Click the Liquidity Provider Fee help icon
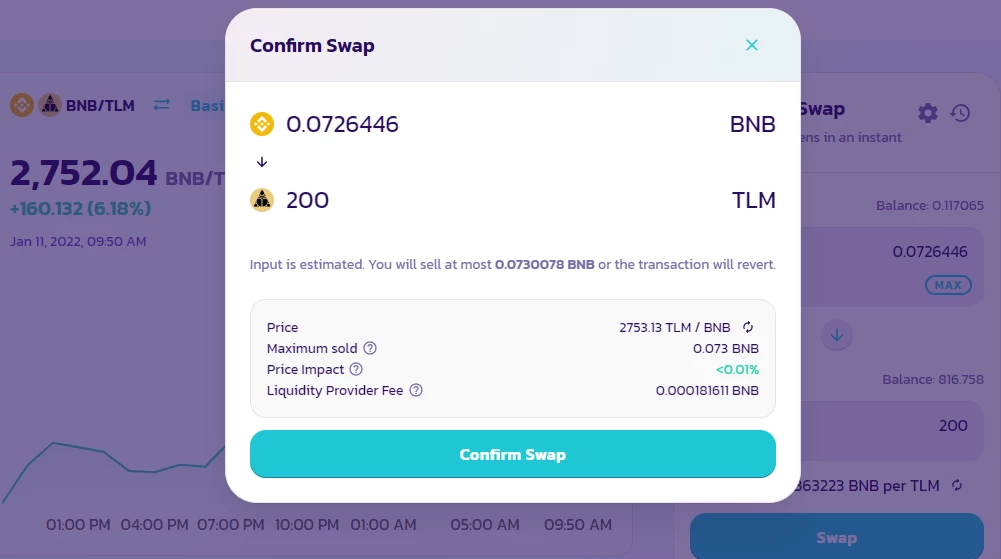The height and width of the screenshot is (559, 1001). point(416,391)
